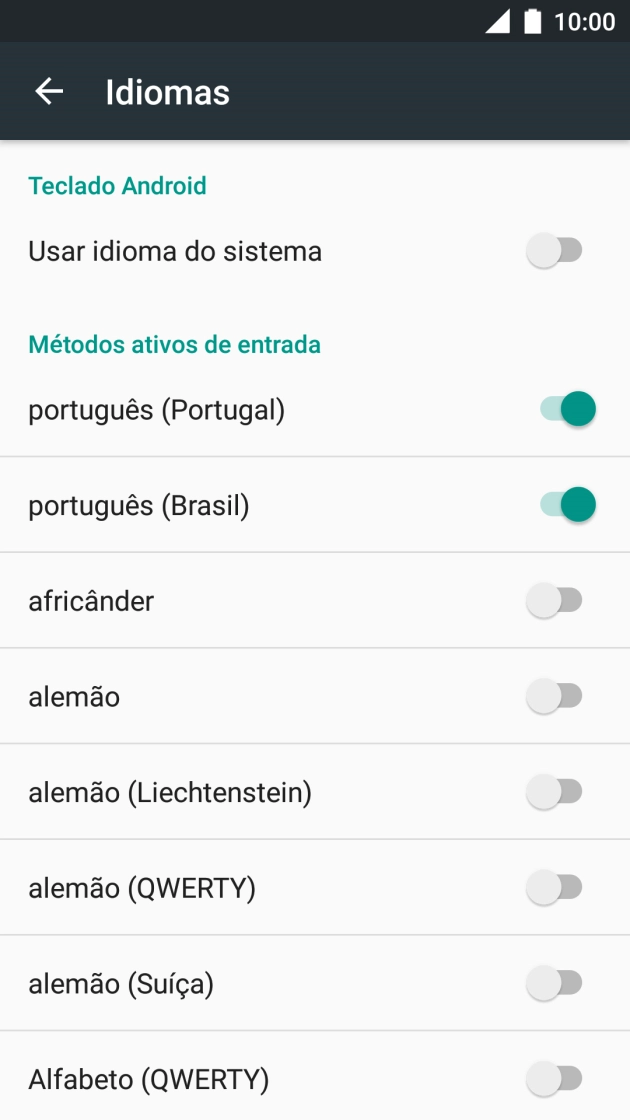Enable 'Usar idioma do sistema'
The width and height of the screenshot is (630, 1120).
pyautogui.click(x=557, y=251)
